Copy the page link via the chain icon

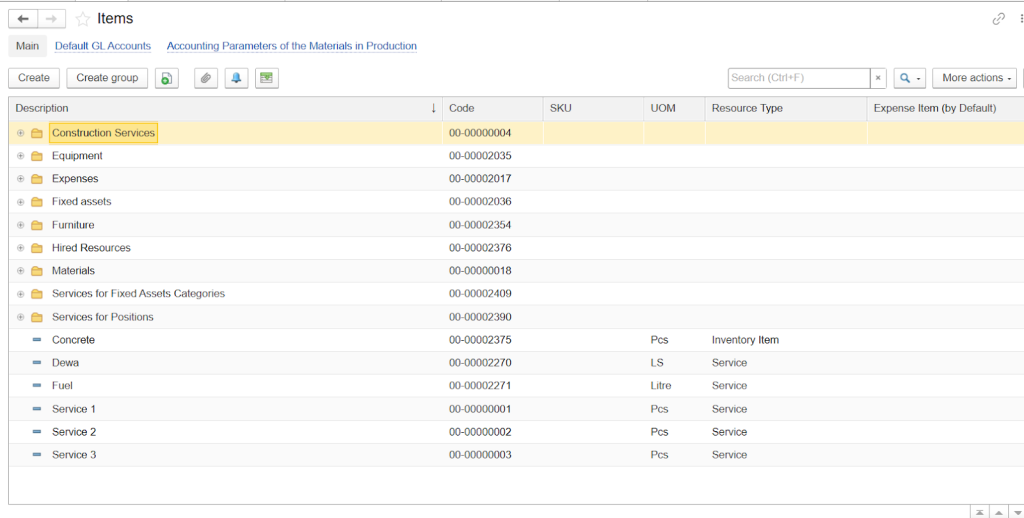(999, 19)
